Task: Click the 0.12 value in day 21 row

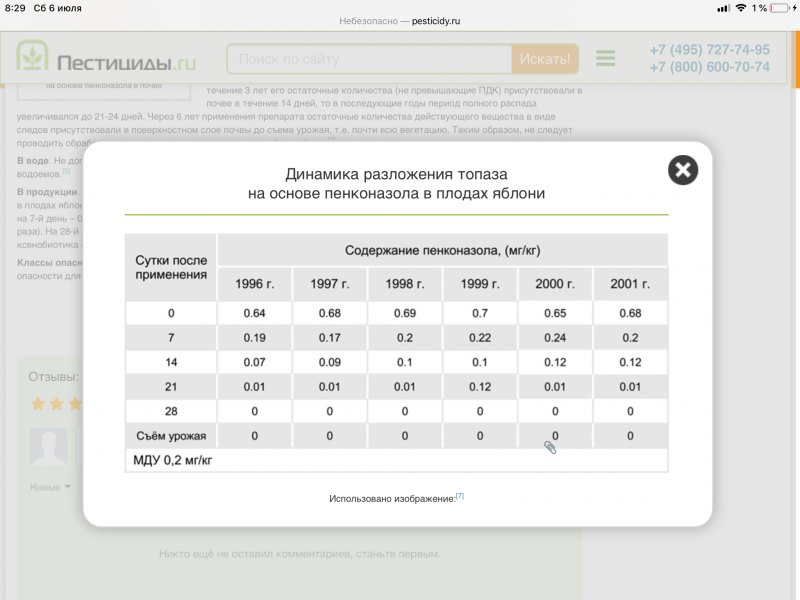Action: (480, 387)
